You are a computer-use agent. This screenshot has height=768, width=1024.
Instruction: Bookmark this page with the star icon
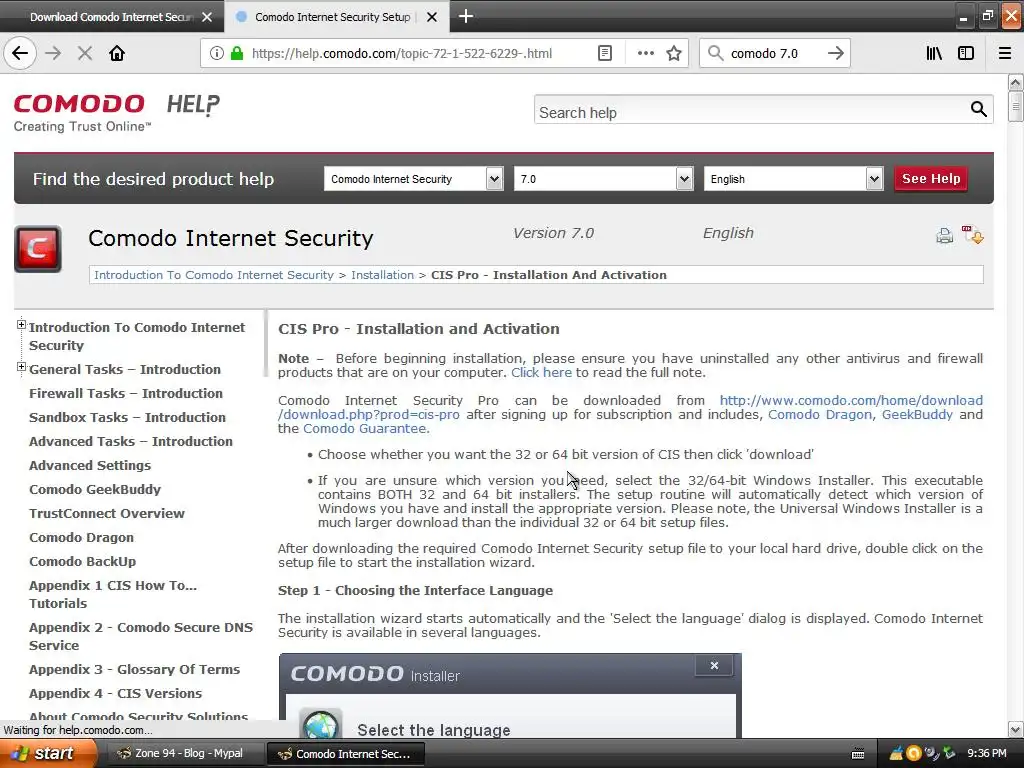click(674, 53)
